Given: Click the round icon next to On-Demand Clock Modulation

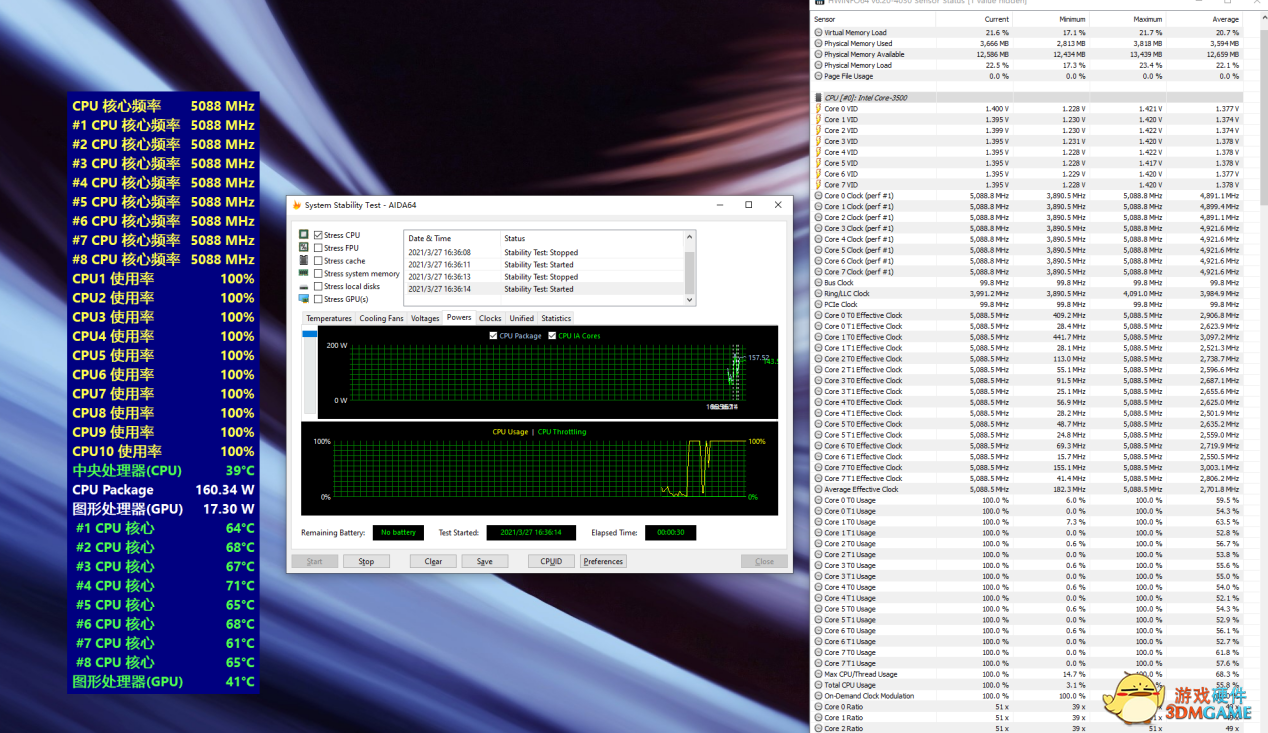Looking at the screenshot, I should [x=818, y=696].
